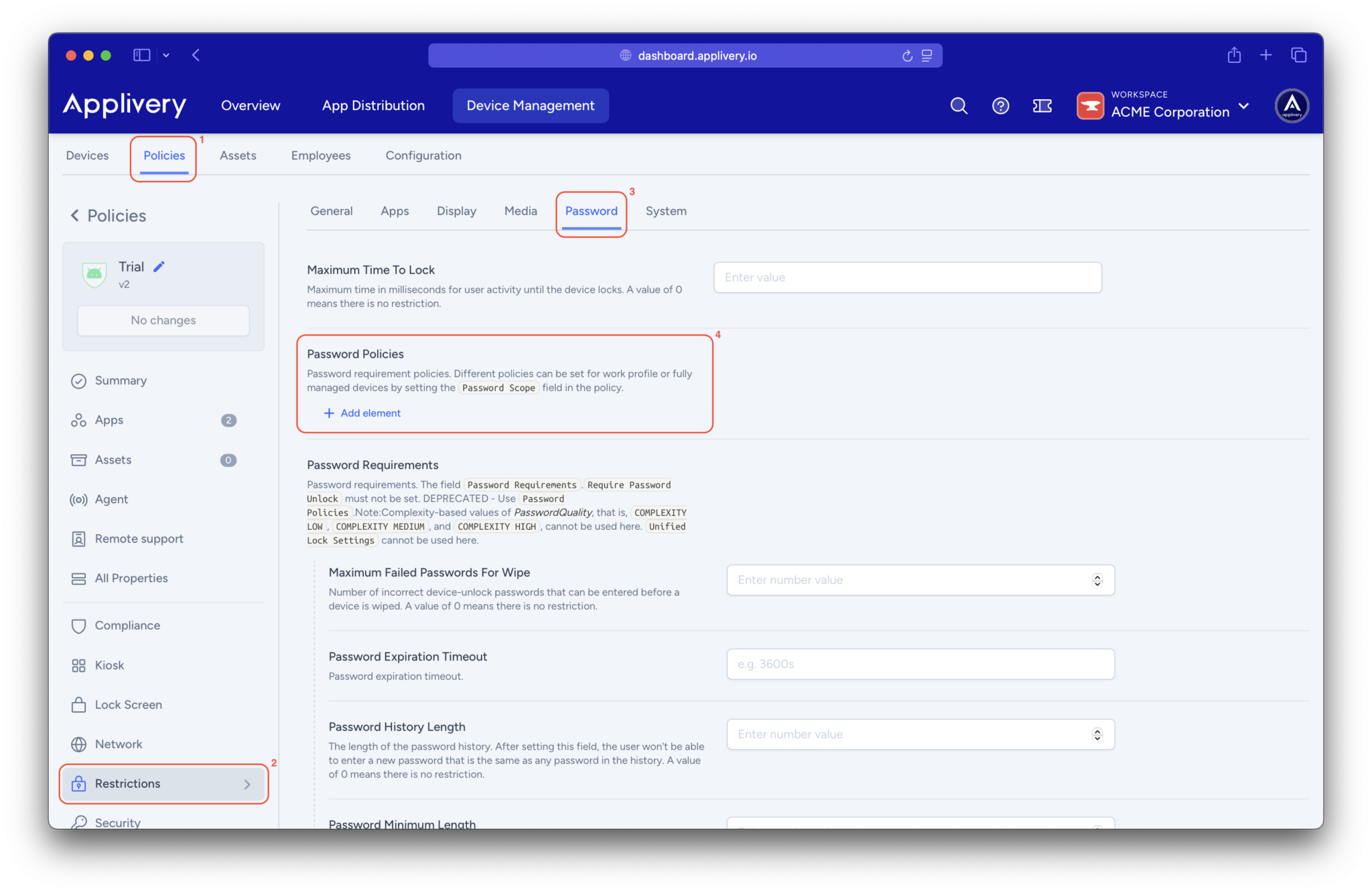Click the pencil icon beside Trial
The height and width of the screenshot is (893, 1372).
pyautogui.click(x=159, y=267)
